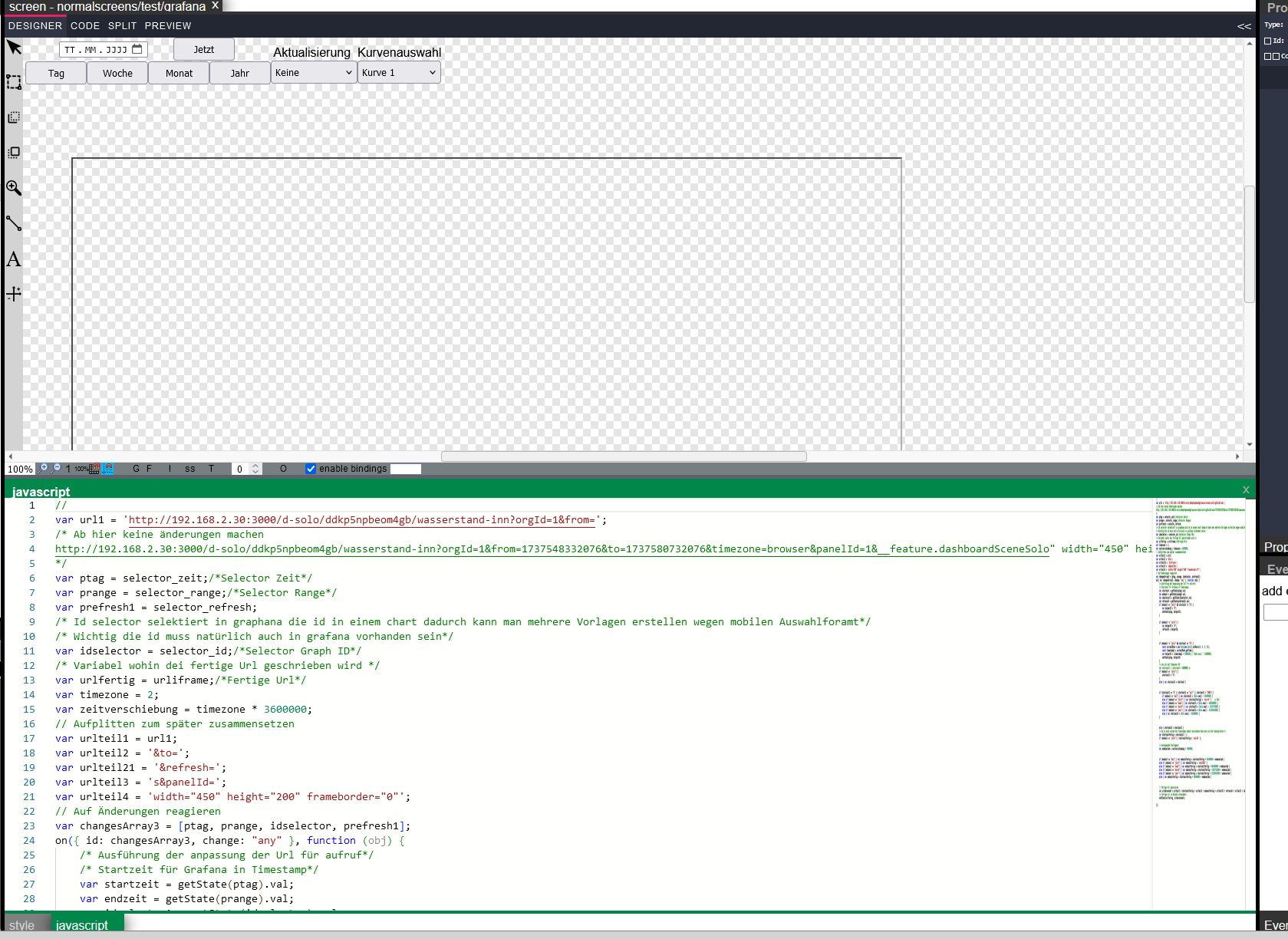
Task: Click the code minimap overview
Action: [1200, 652]
